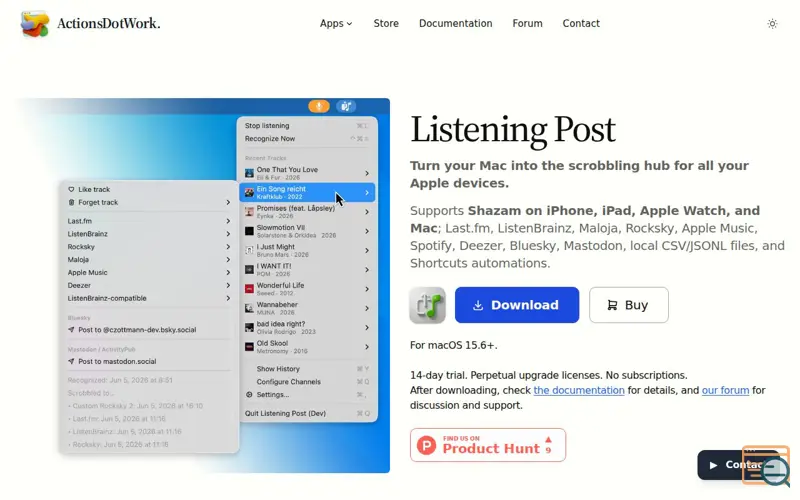Click the Forget track trash icon
This screenshot has width=800, height=500.
click(x=71, y=203)
